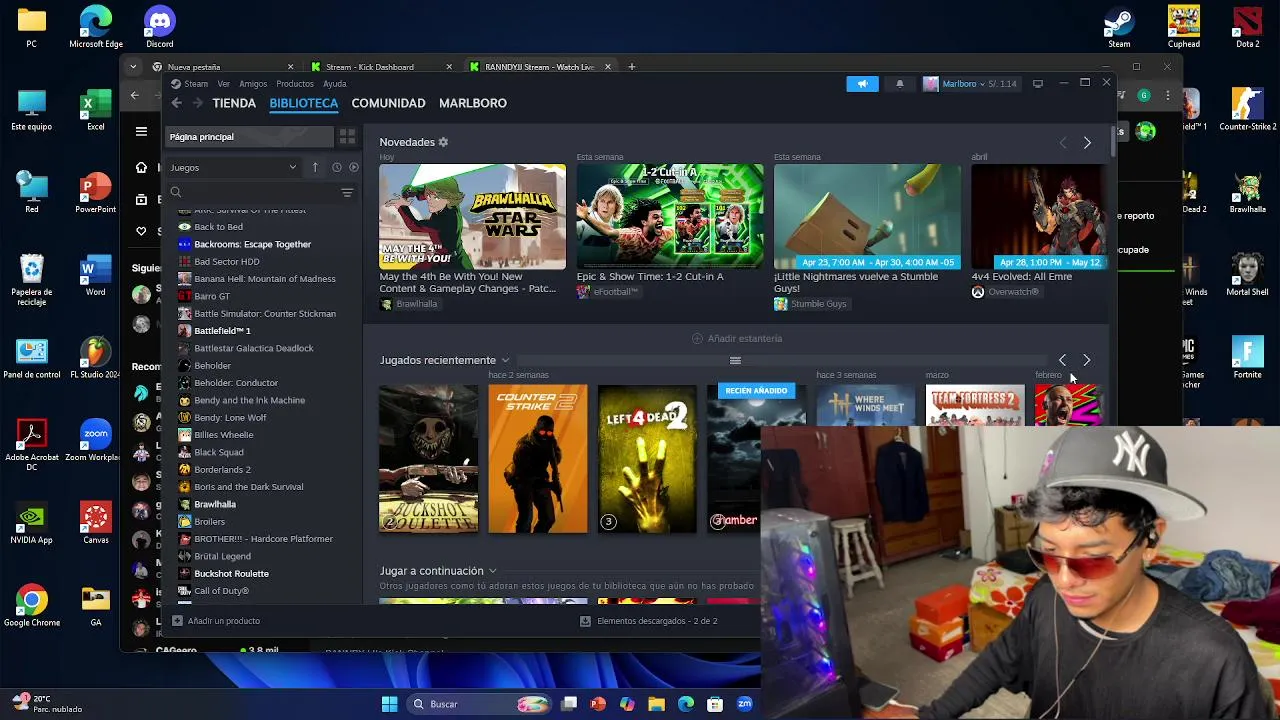Open Counter-Strike 2 game cover

click(538, 459)
